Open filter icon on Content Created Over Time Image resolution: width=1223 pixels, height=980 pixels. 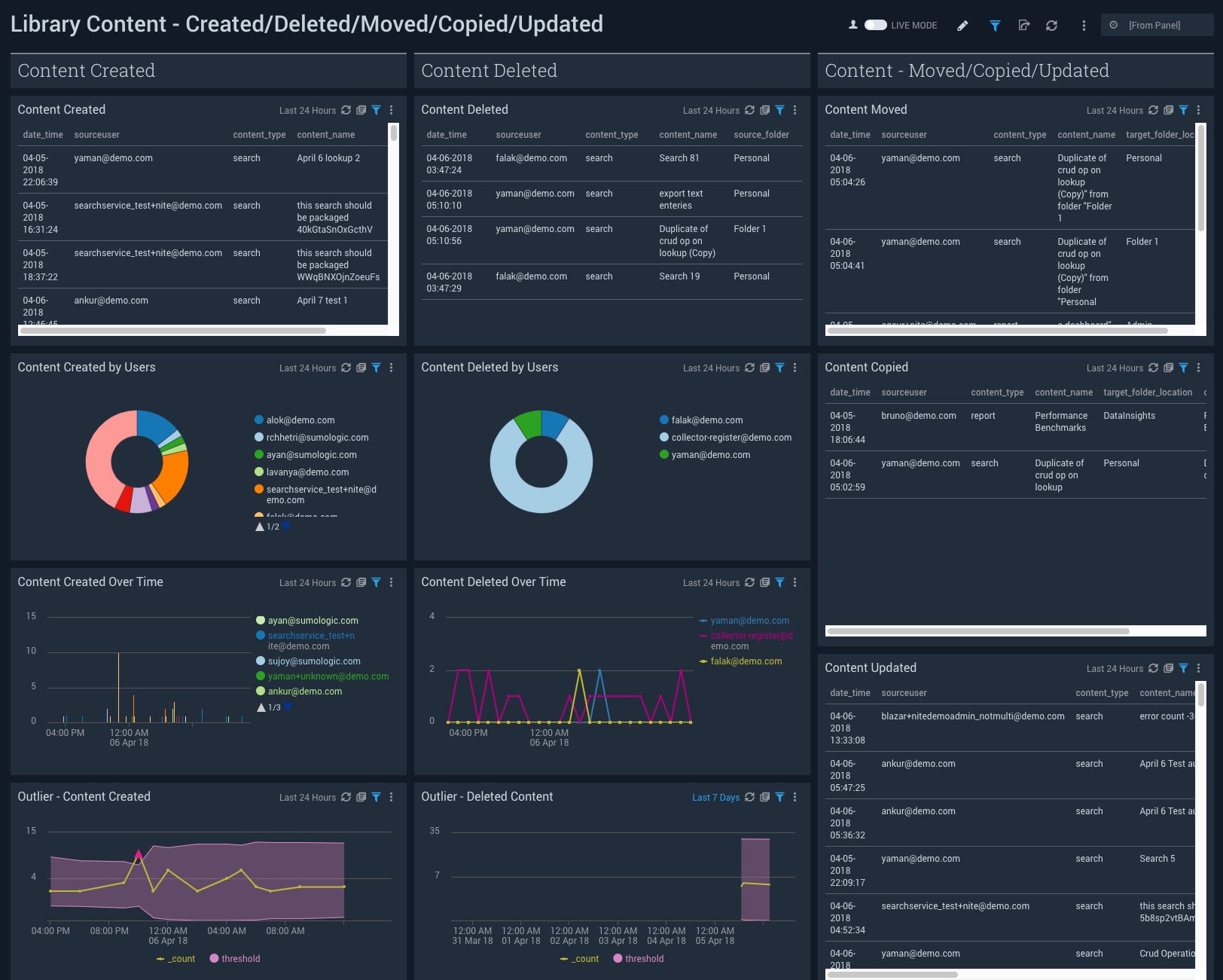(376, 582)
